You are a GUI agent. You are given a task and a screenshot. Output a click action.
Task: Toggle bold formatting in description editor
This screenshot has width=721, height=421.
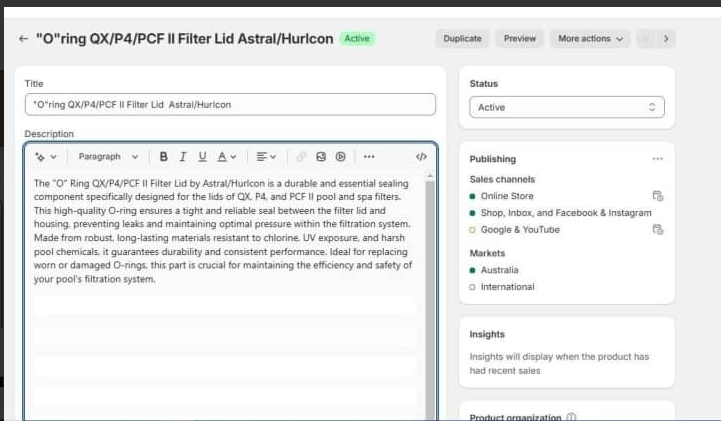163,157
